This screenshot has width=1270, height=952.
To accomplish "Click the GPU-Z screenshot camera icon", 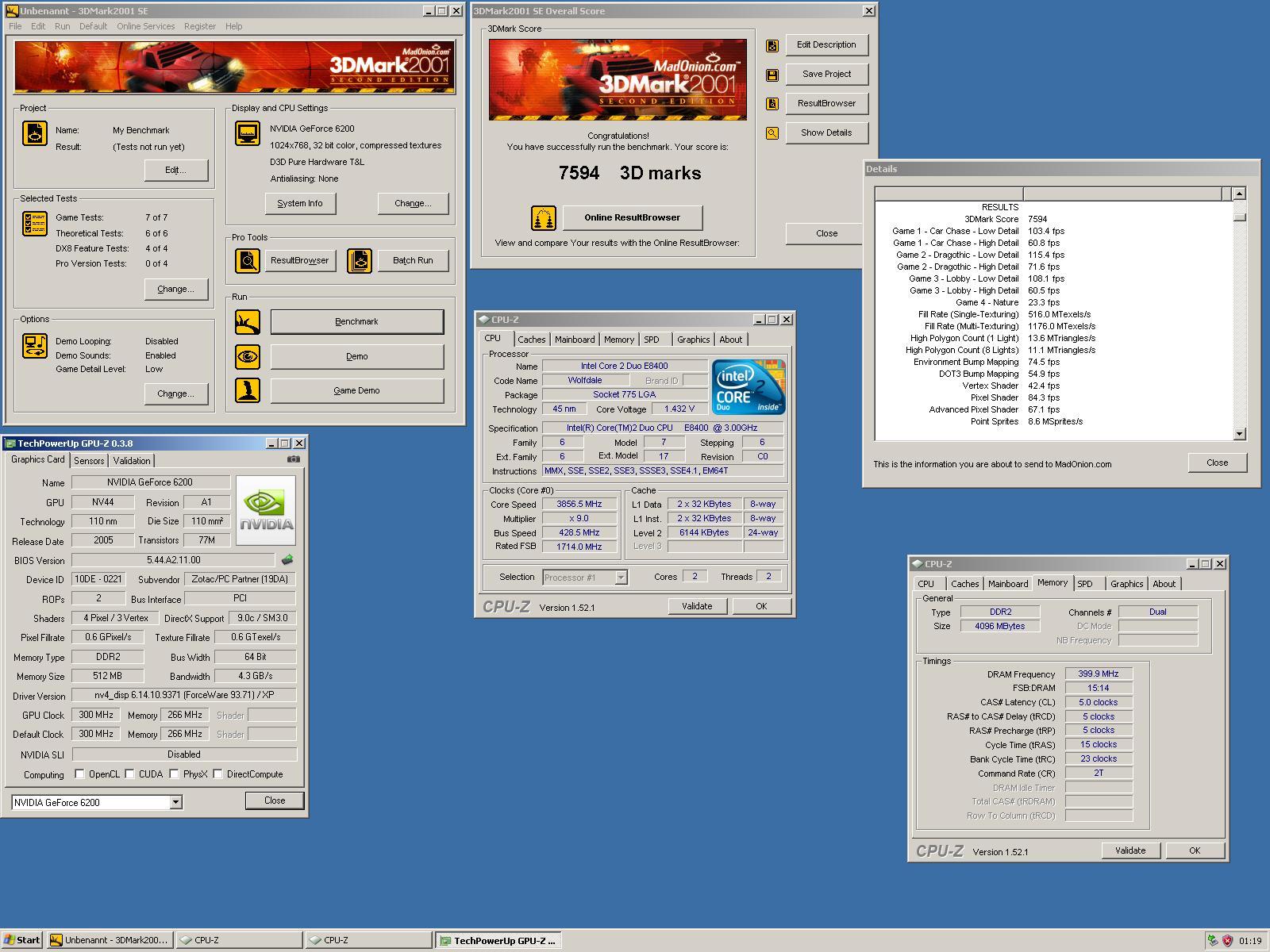I will pyautogui.click(x=294, y=459).
